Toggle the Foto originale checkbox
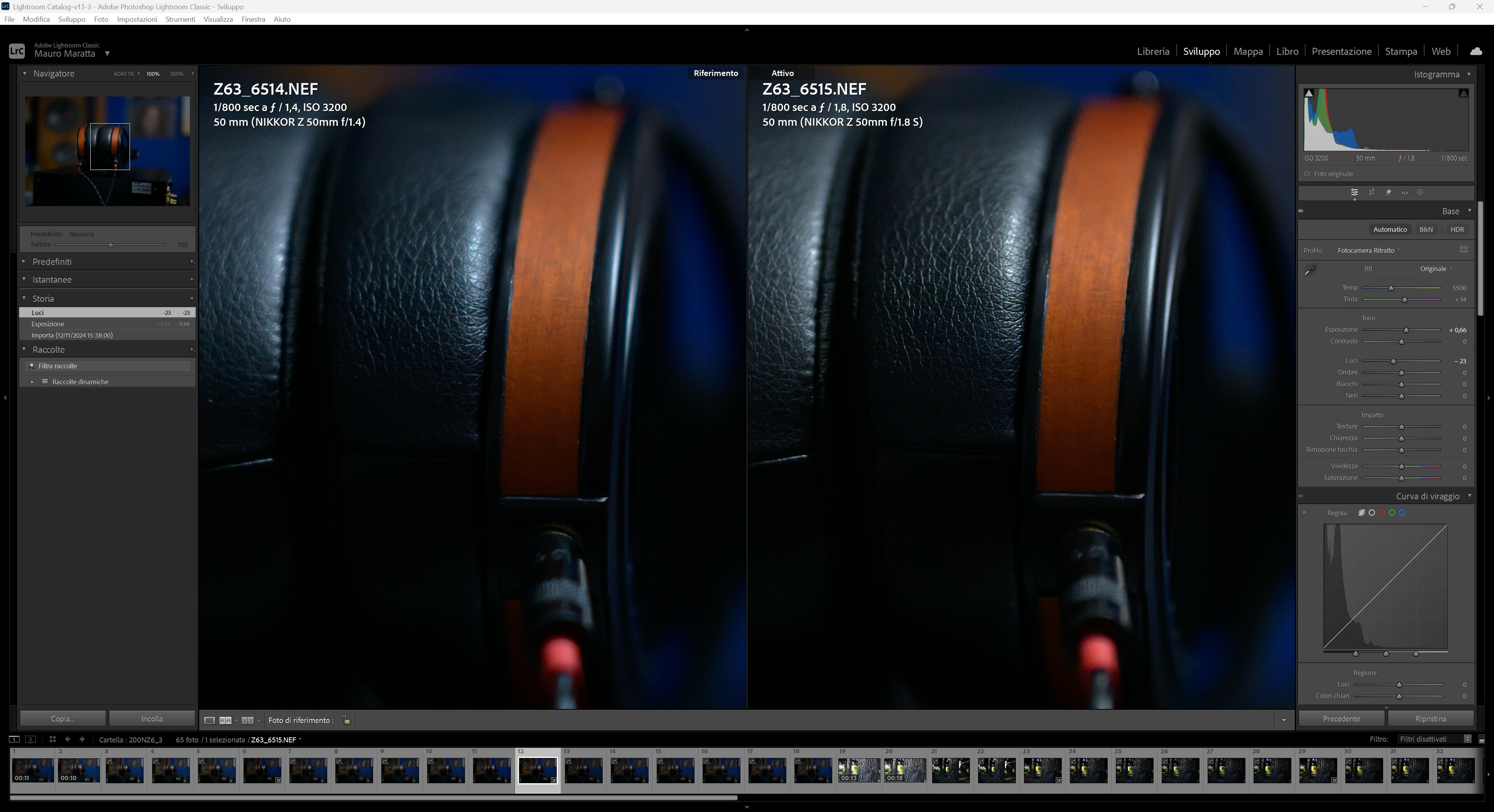 click(x=1307, y=174)
